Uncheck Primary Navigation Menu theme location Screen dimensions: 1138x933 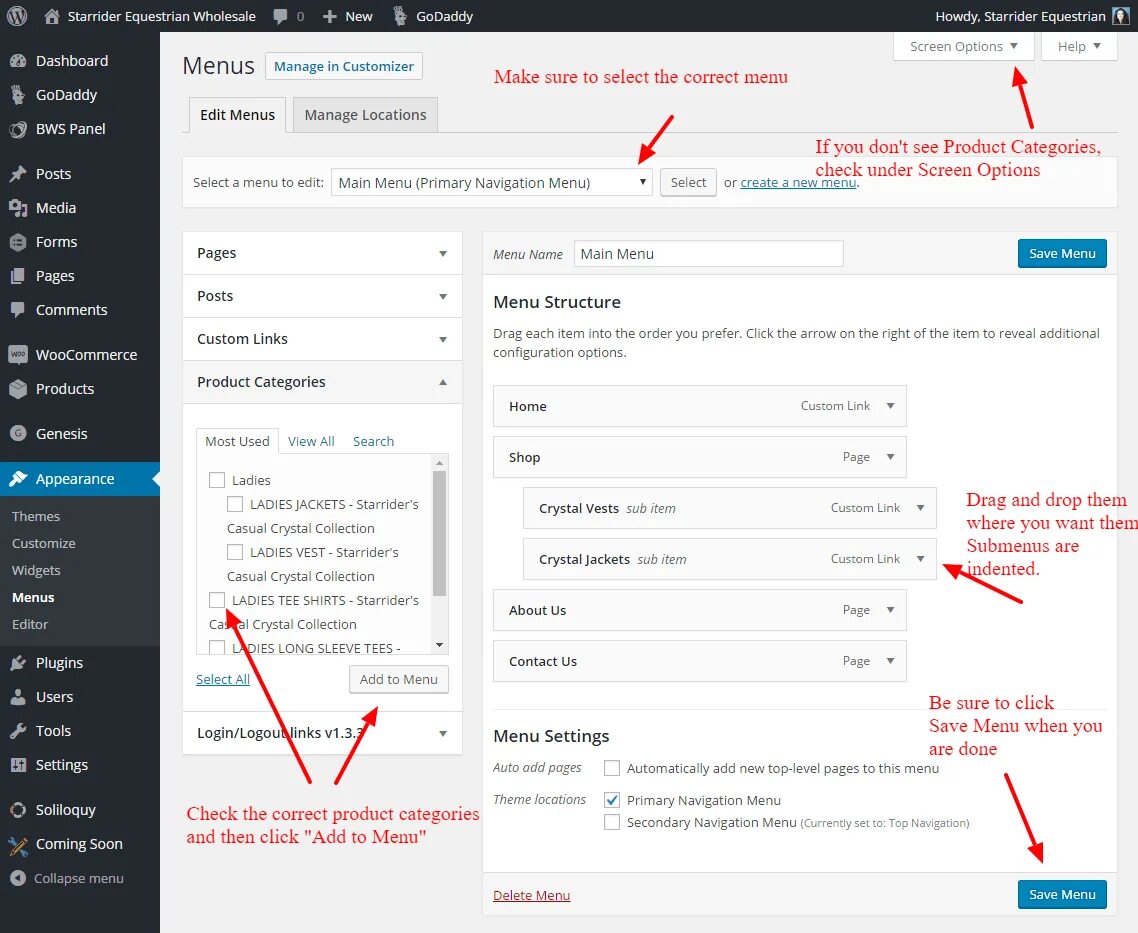point(612,800)
